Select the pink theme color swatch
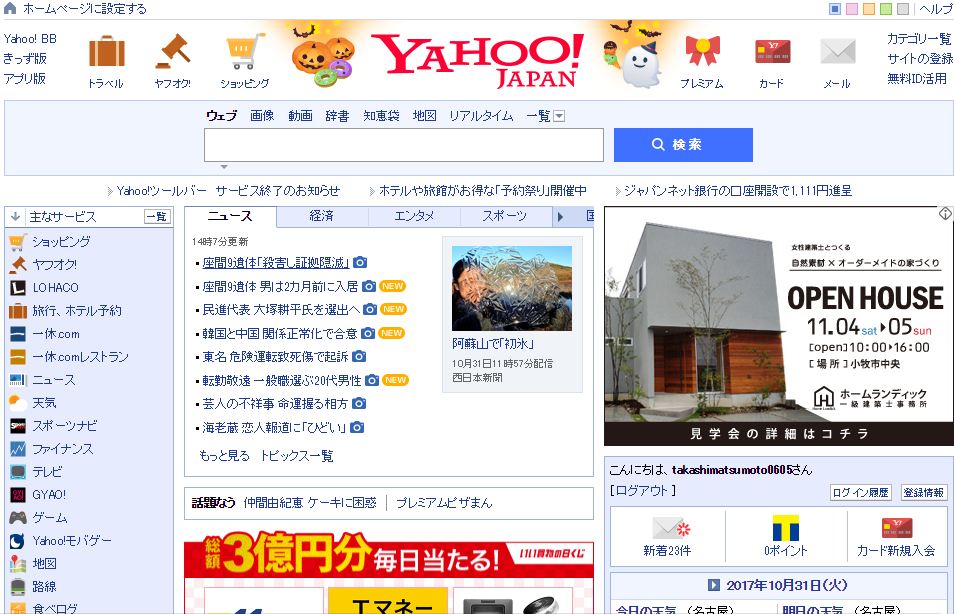Screen dimensions: 954x614 [x=852, y=9]
